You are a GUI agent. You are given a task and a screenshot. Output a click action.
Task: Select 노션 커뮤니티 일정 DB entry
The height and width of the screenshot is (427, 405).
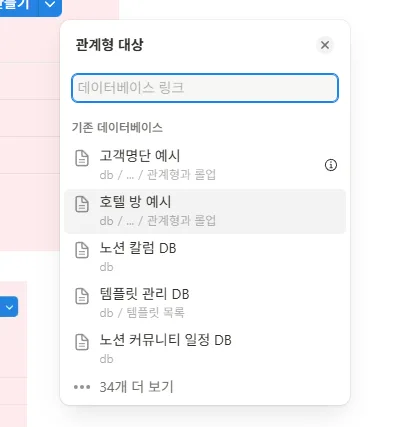point(205,349)
